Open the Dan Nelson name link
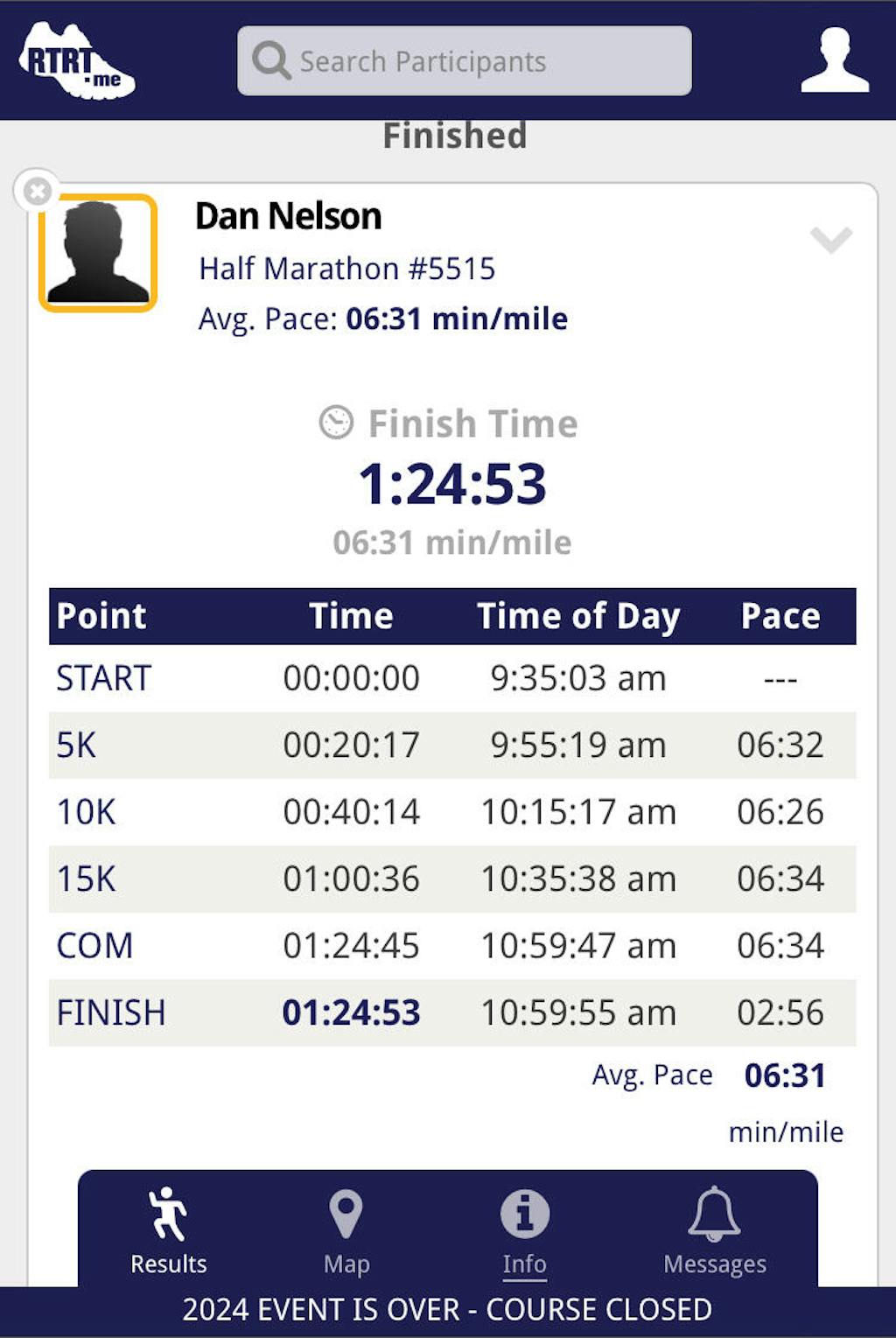 [x=288, y=216]
